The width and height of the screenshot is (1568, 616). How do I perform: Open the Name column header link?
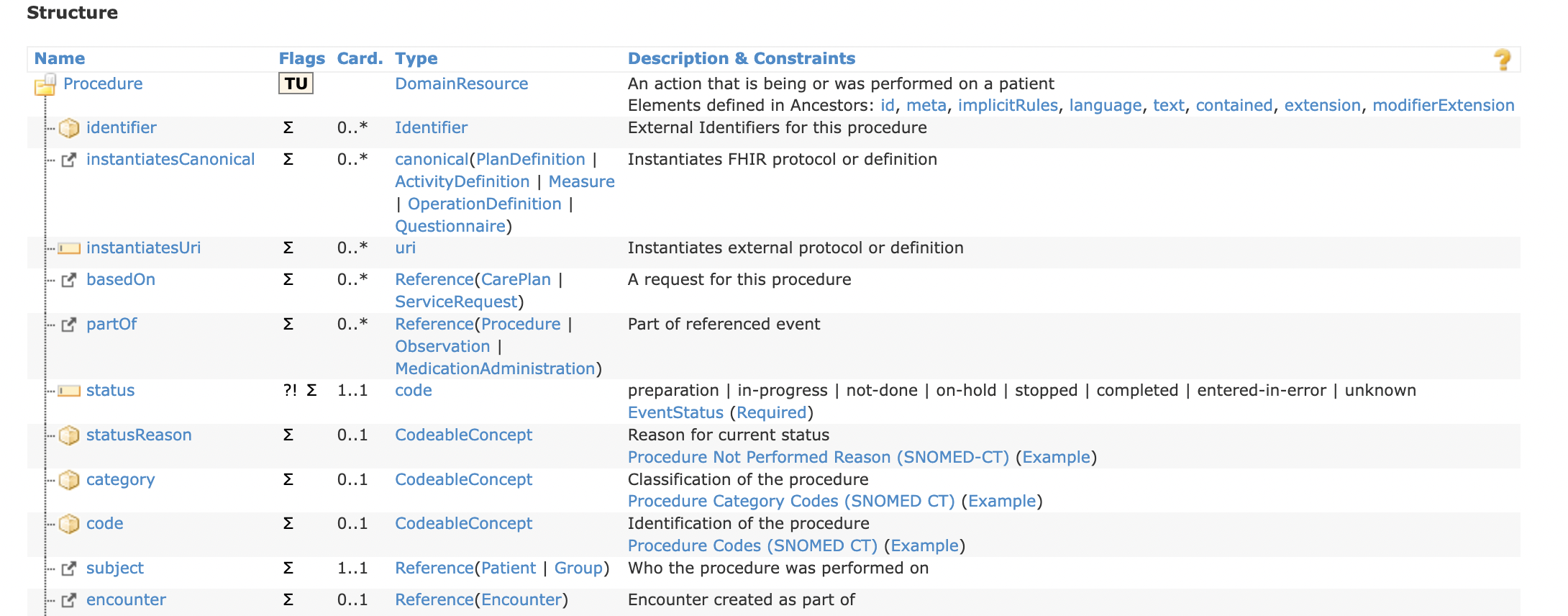pyautogui.click(x=60, y=58)
